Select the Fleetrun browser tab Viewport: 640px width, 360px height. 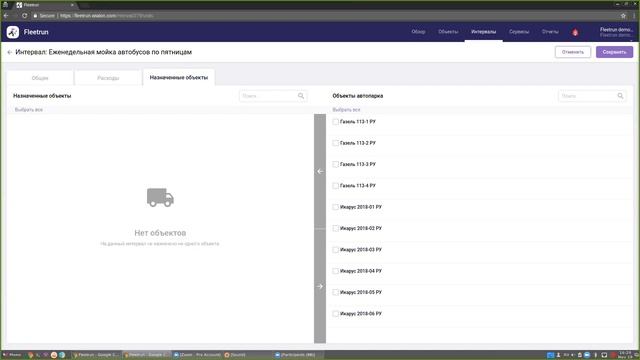tap(45, 5)
